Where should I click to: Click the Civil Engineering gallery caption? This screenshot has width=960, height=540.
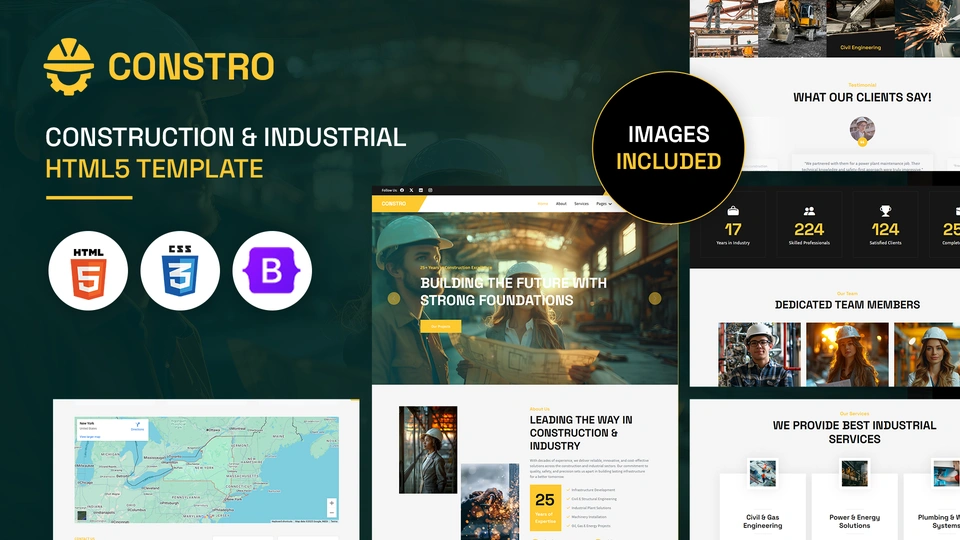[x=860, y=47]
